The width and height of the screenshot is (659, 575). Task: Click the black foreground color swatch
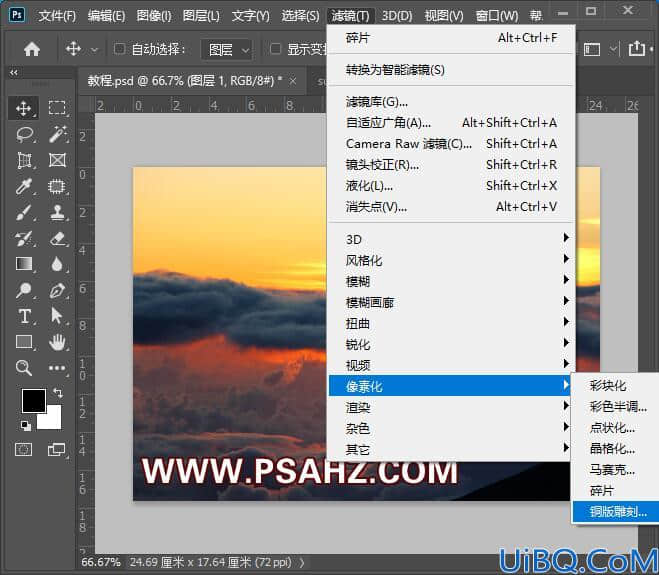coord(34,400)
